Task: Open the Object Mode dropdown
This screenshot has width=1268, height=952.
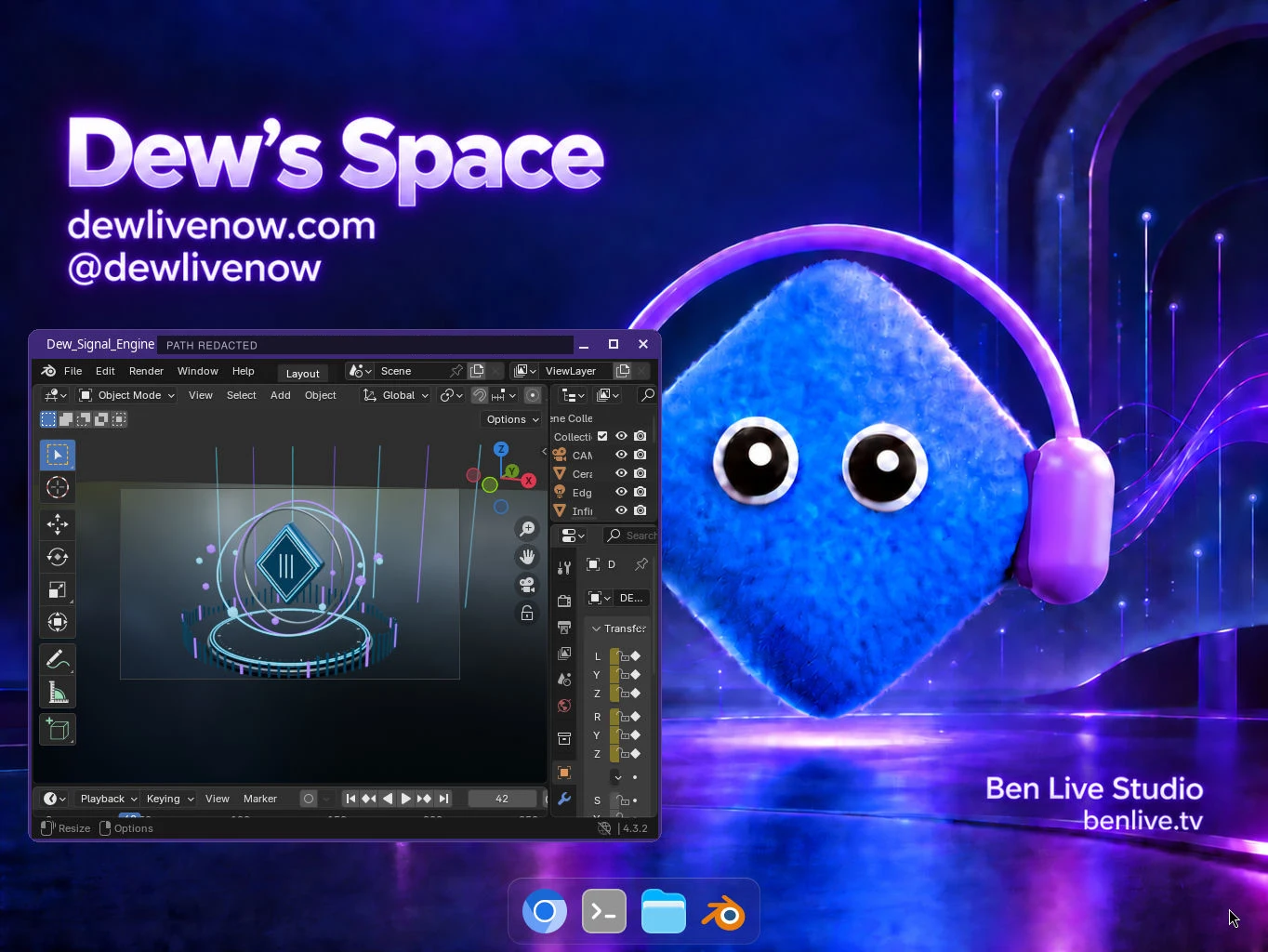Action: coord(127,395)
